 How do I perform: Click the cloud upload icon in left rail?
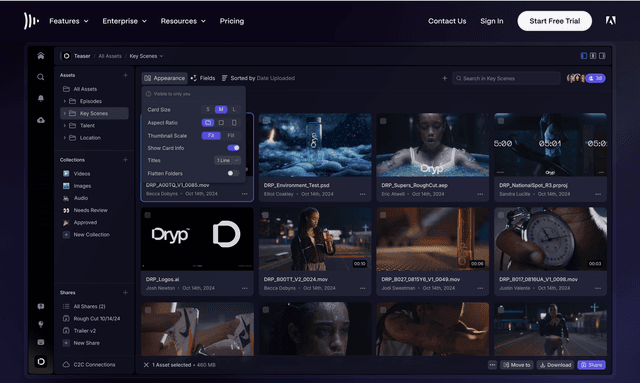click(41, 120)
